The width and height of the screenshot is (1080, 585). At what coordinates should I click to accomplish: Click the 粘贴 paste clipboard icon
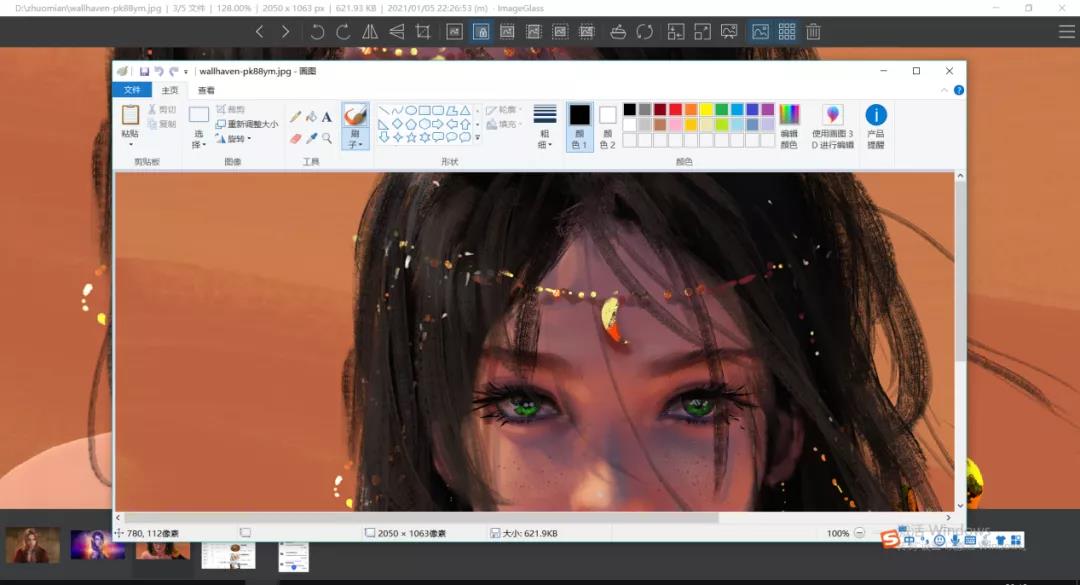pos(130,114)
